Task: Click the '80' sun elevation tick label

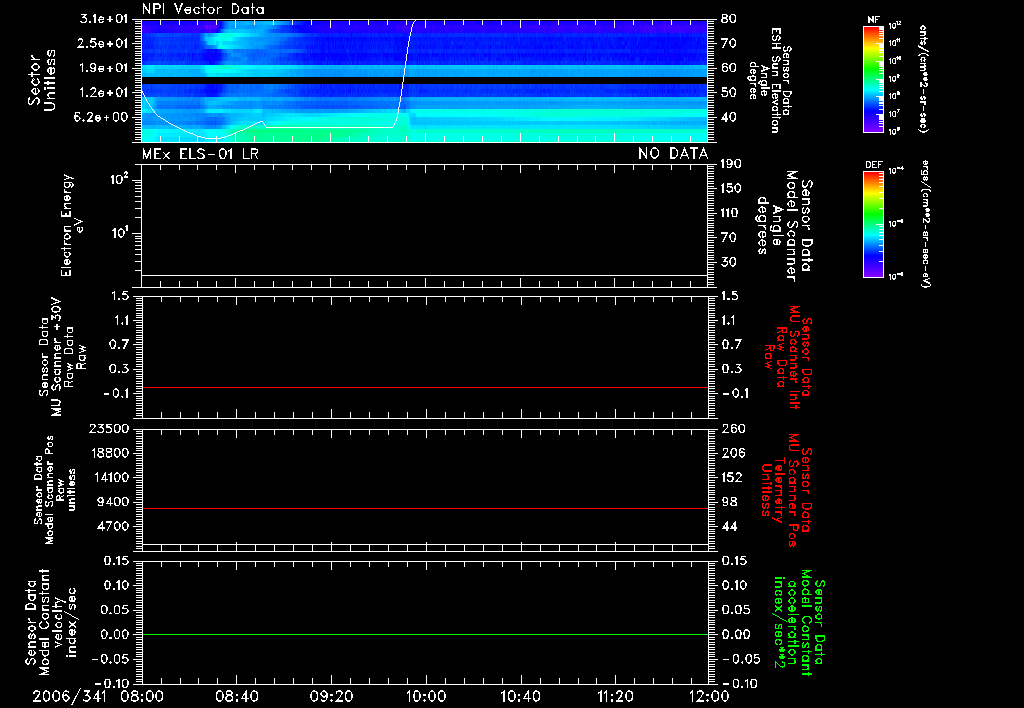Action: pos(729,19)
